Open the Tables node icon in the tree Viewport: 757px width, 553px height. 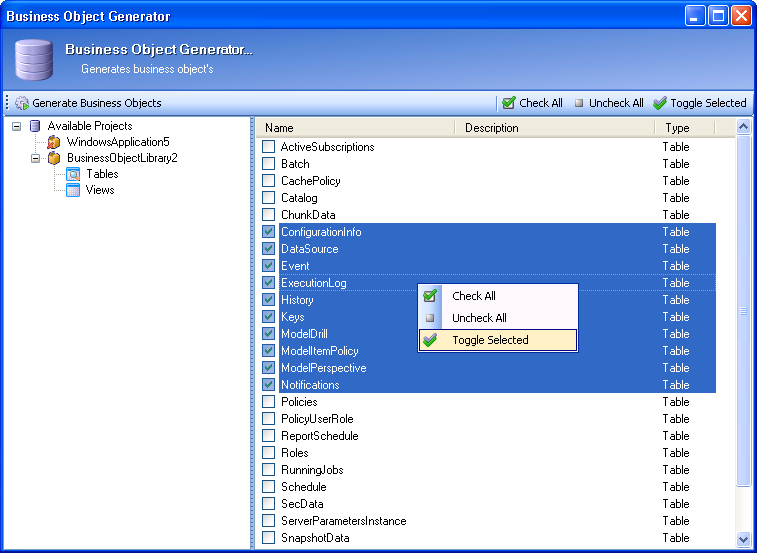coord(73,174)
